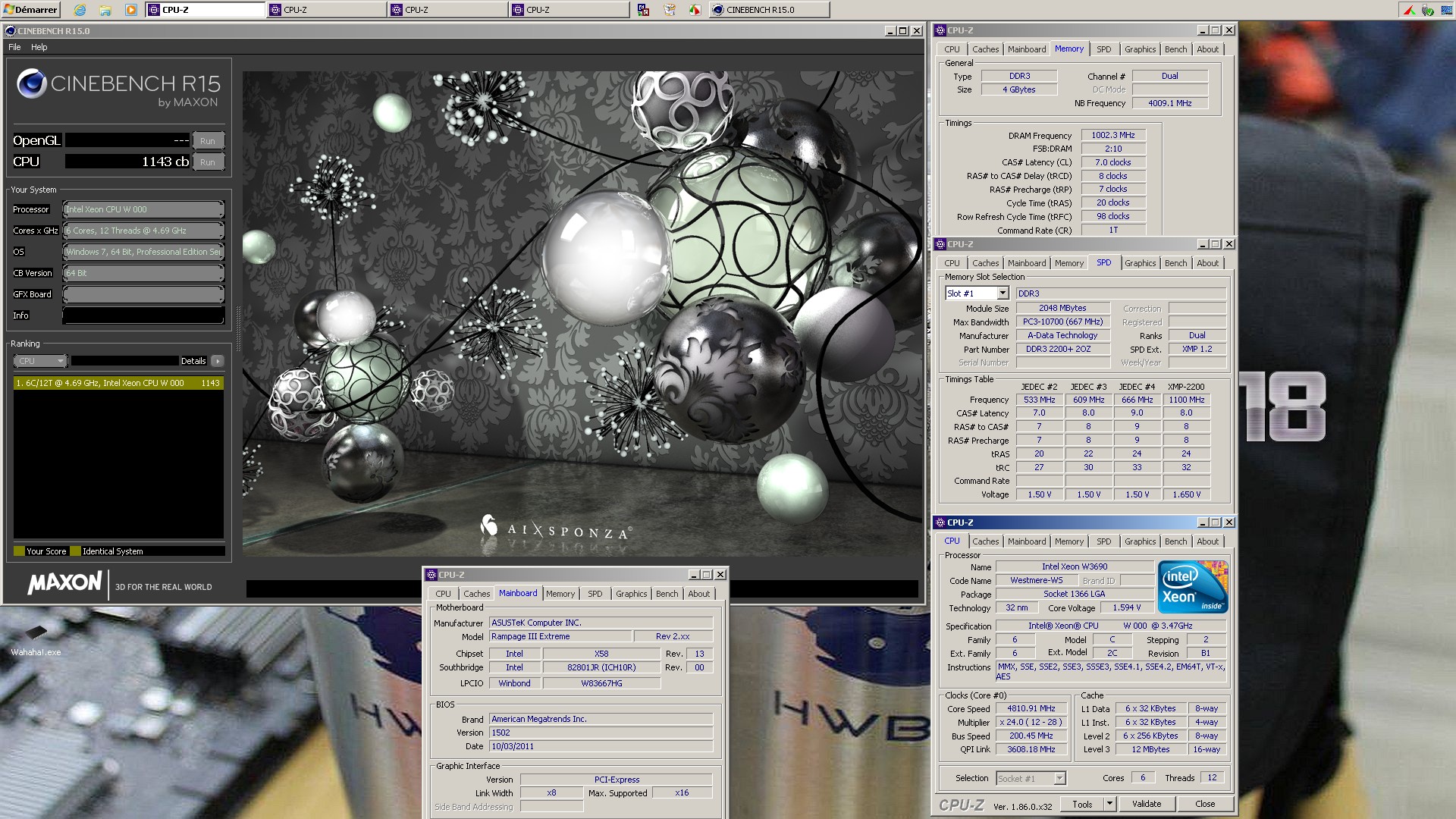Launch the media player quick launch icon
Viewport: 1456px width, 819px height.
(131, 10)
